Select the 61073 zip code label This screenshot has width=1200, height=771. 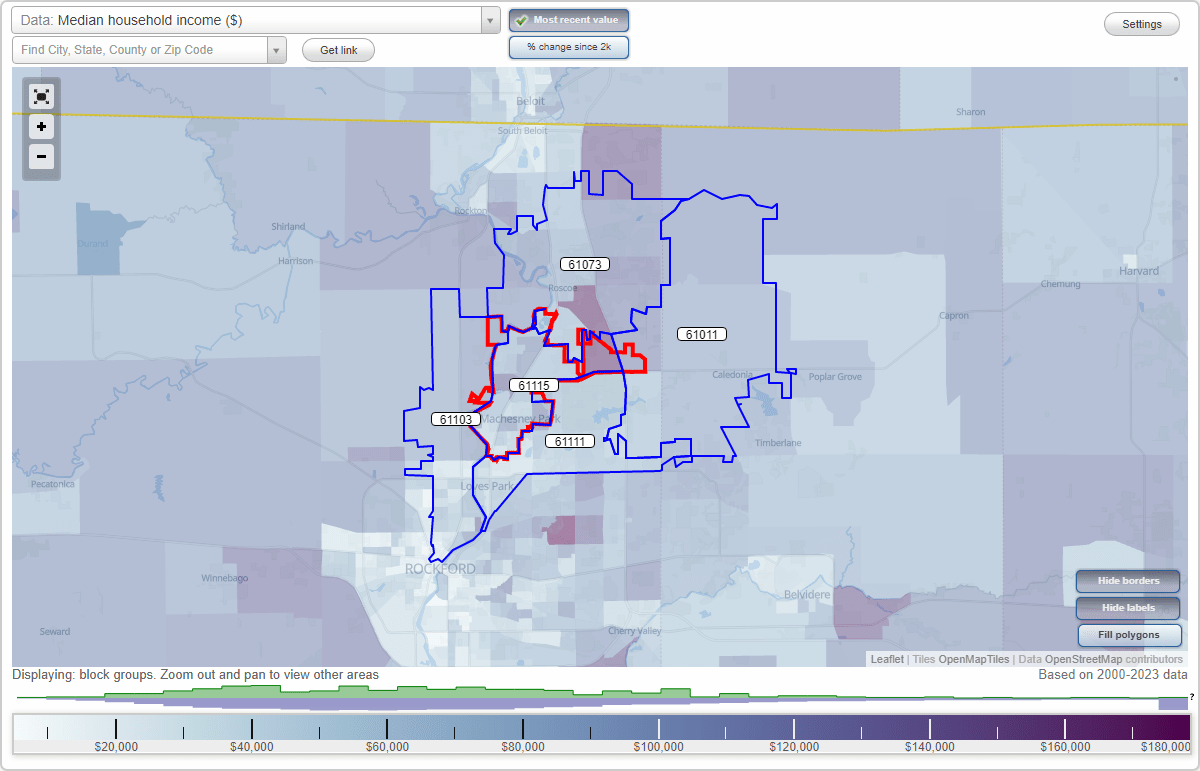(x=584, y=264)
